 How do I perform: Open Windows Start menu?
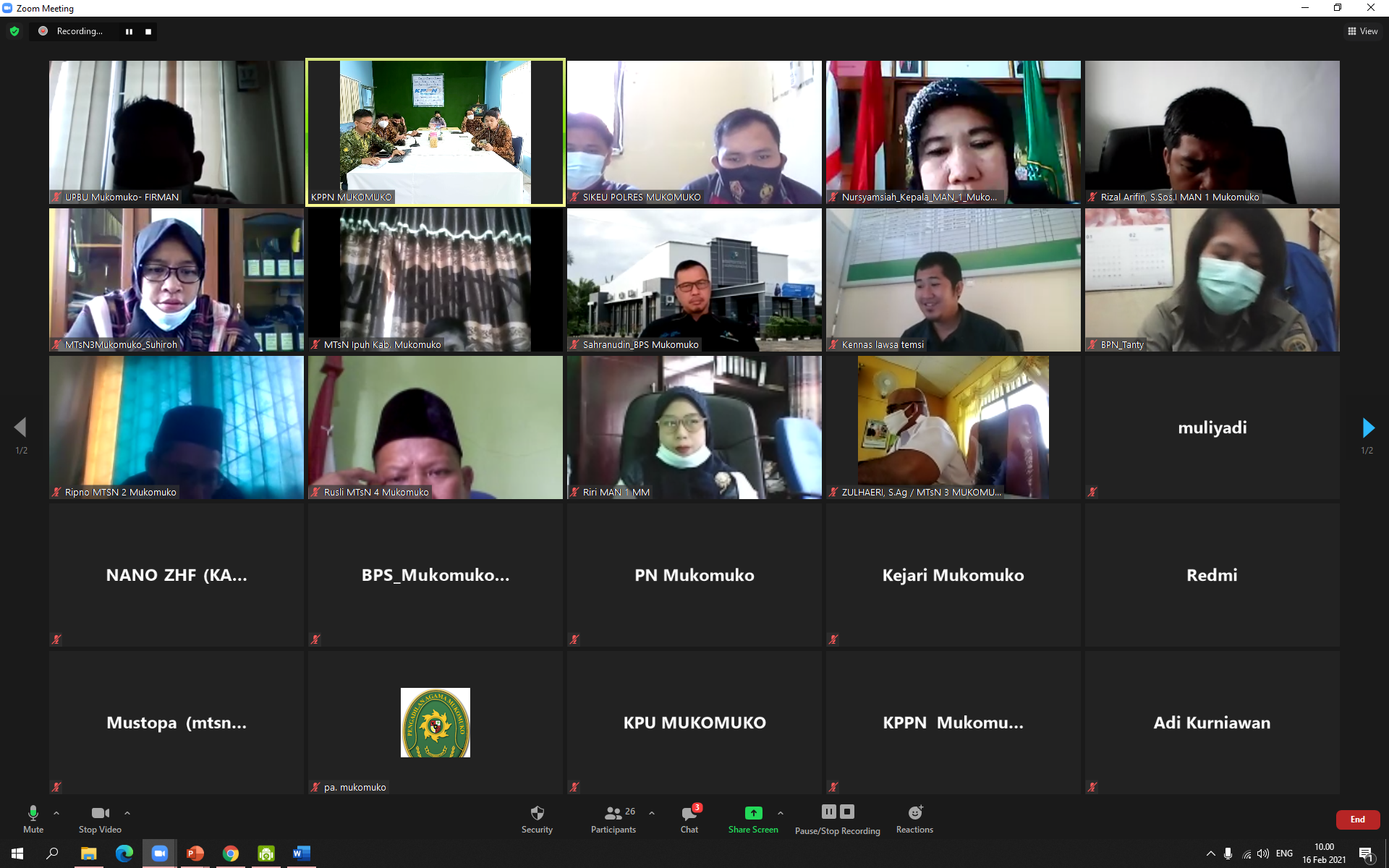(x=17, y=854)
